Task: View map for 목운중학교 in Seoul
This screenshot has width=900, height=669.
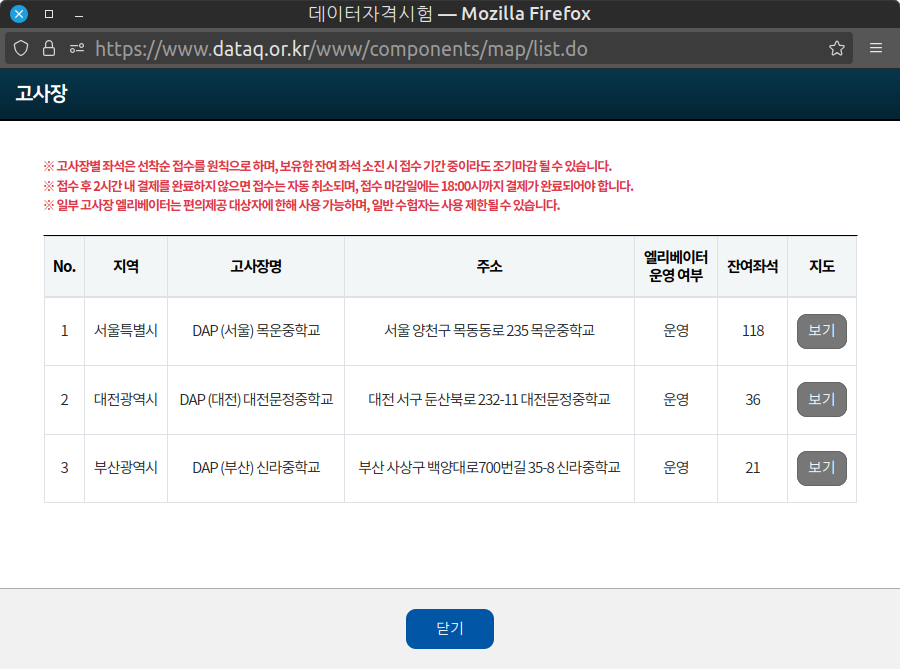Action: point(821,331)
